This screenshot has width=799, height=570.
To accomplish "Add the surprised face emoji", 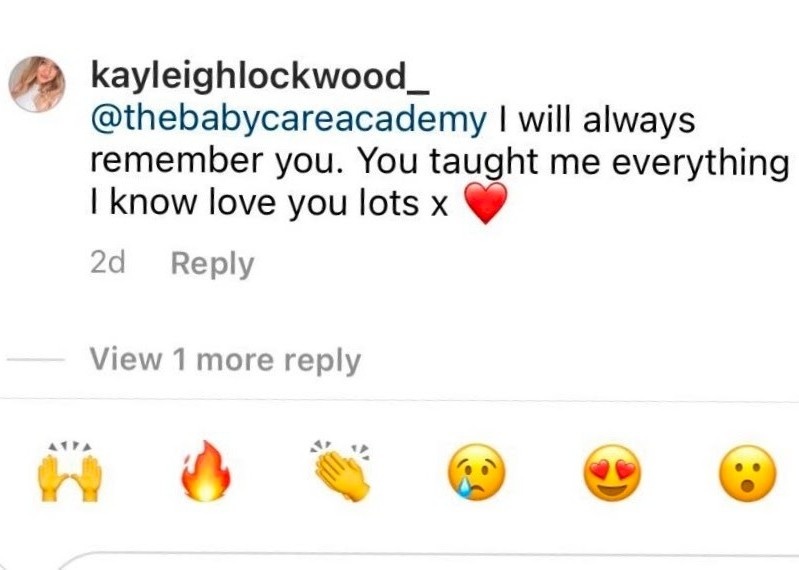I will (x=748, y=473).
